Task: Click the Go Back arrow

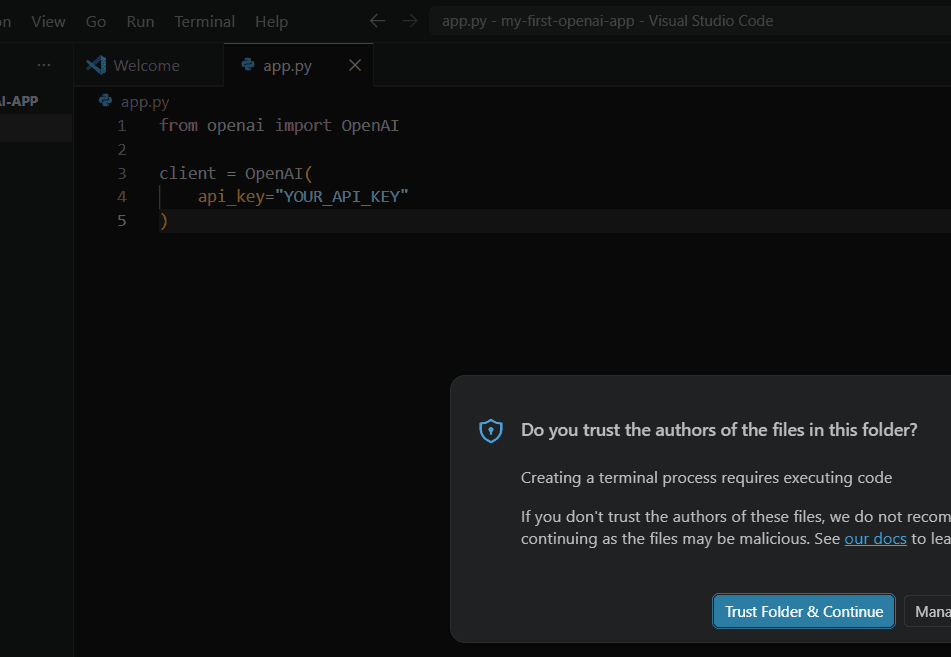Action: [377, 21]
